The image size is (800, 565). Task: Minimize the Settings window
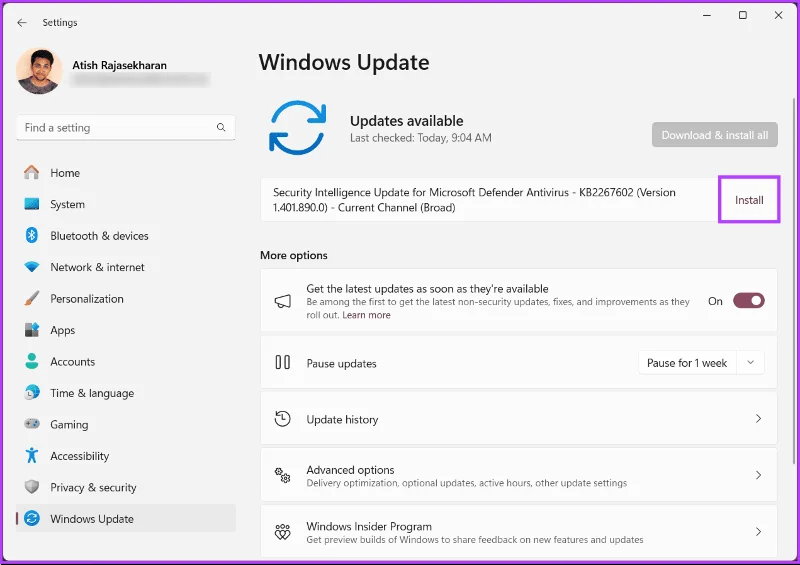(707, 15)
